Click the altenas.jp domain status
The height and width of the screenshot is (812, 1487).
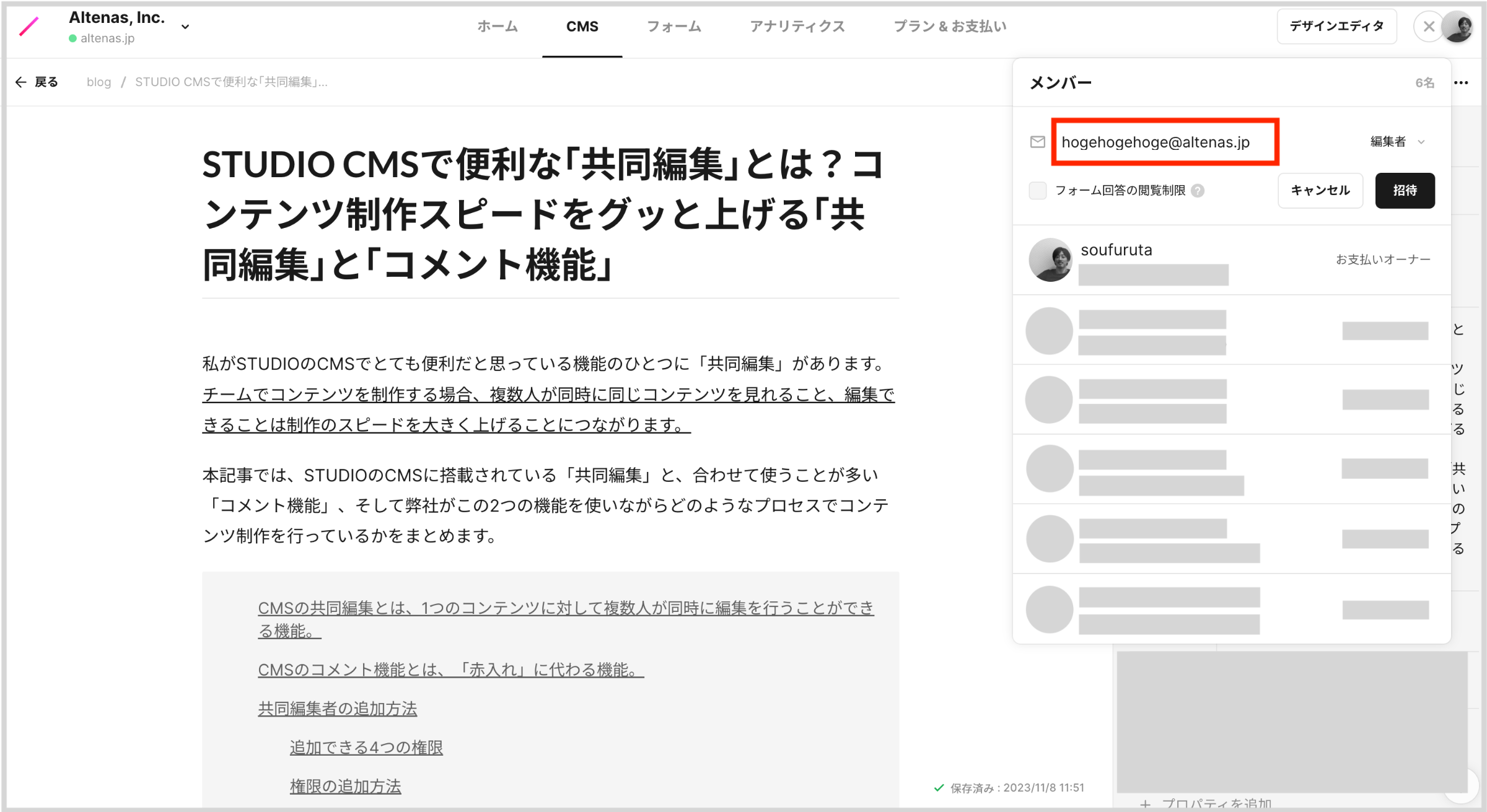pos(102,38)
